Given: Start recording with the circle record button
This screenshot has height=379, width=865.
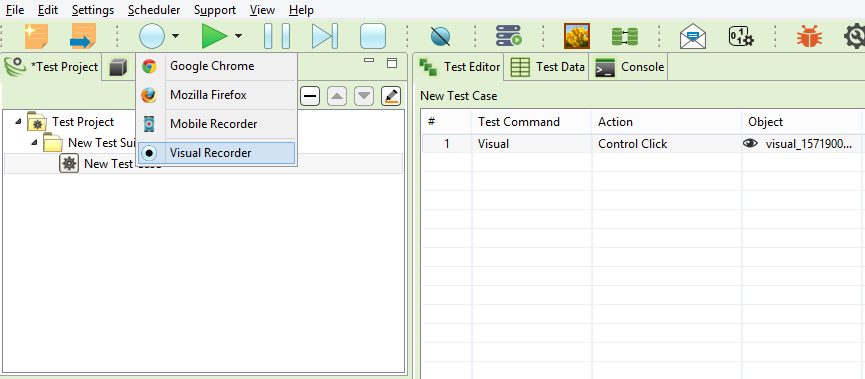Looking at the screenshot, I should click(x=152, y=36).
